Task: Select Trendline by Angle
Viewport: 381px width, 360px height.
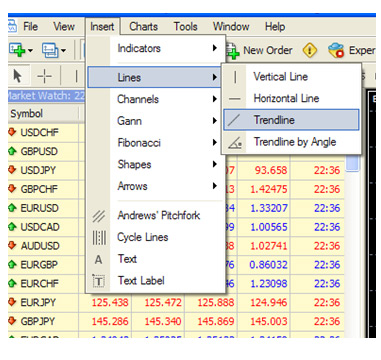Action: pos(291,142)
